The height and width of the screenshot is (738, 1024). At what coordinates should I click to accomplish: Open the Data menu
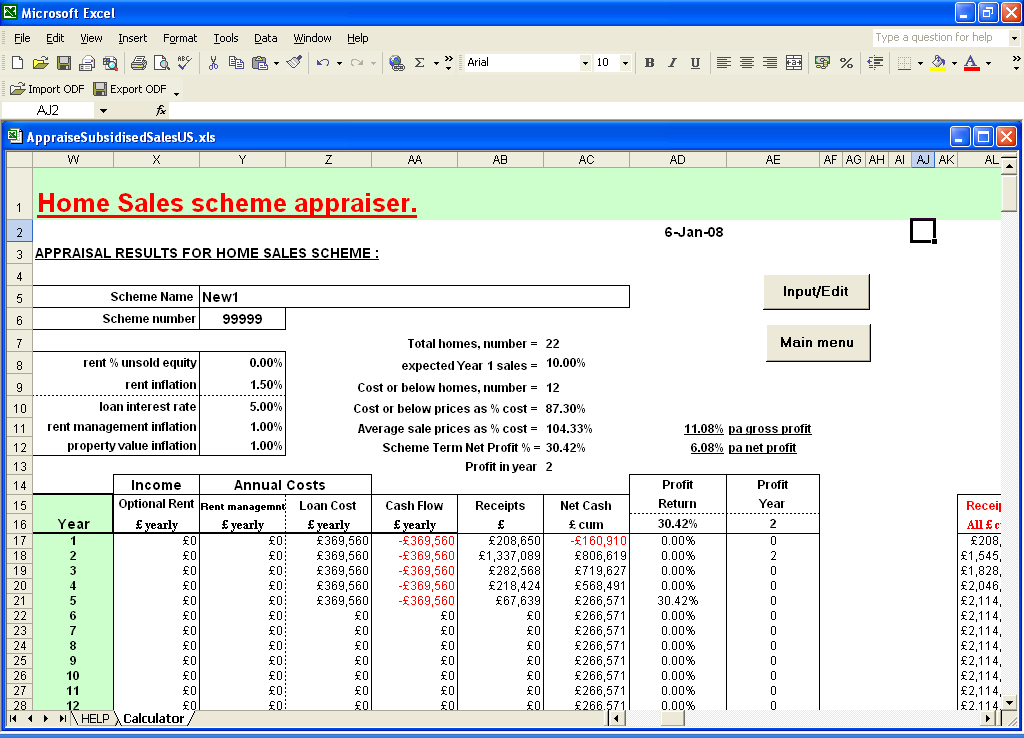(x=266, y=38)
